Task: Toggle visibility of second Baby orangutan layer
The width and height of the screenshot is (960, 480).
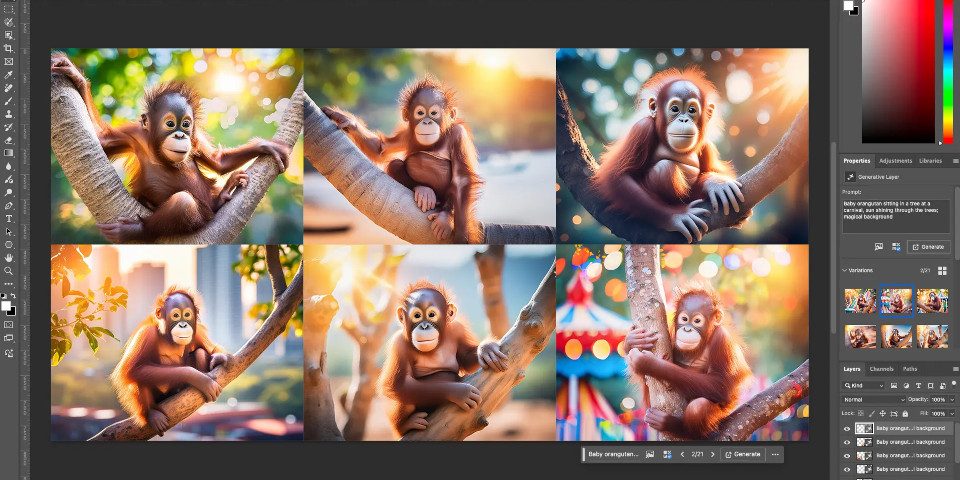Action: tap(847, 442)
